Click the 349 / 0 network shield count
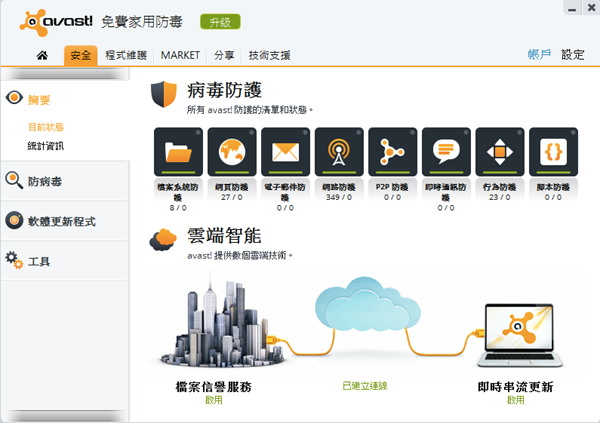 339,197
